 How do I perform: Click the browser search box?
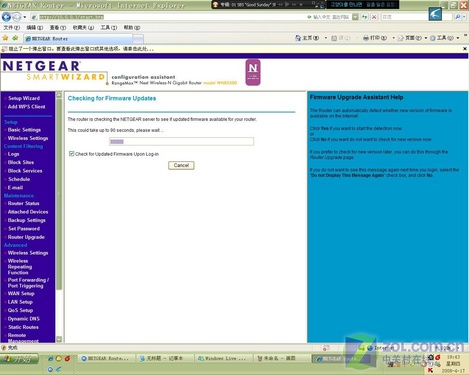click(405, 17)
